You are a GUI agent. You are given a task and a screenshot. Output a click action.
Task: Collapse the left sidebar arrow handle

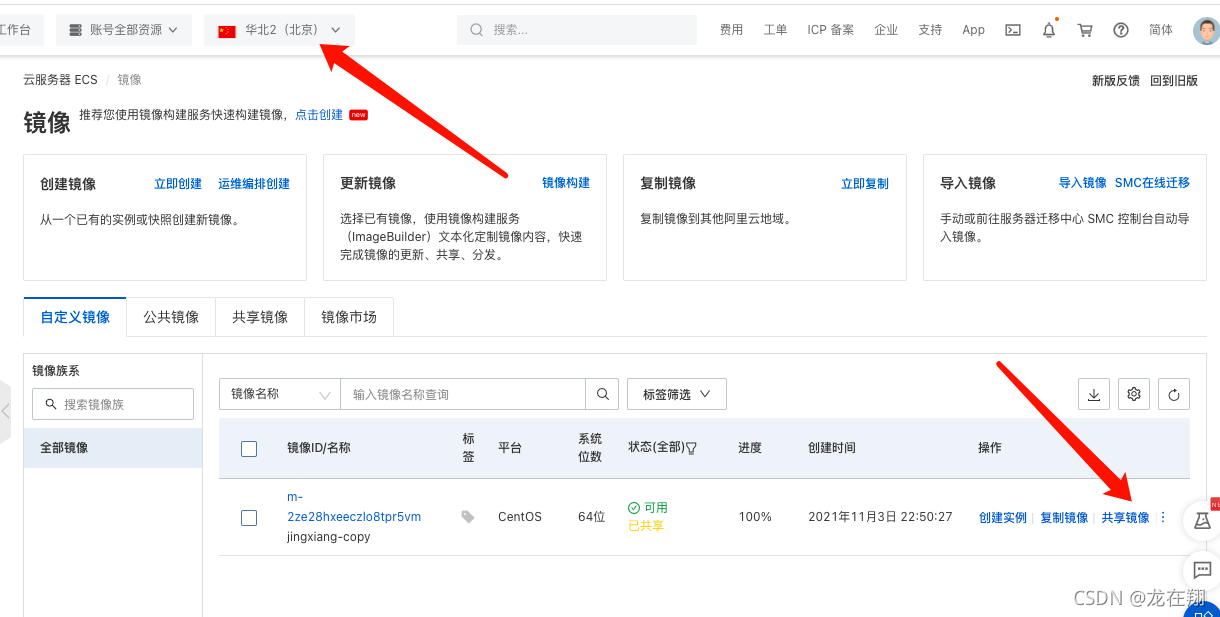[x=5, y=411]
